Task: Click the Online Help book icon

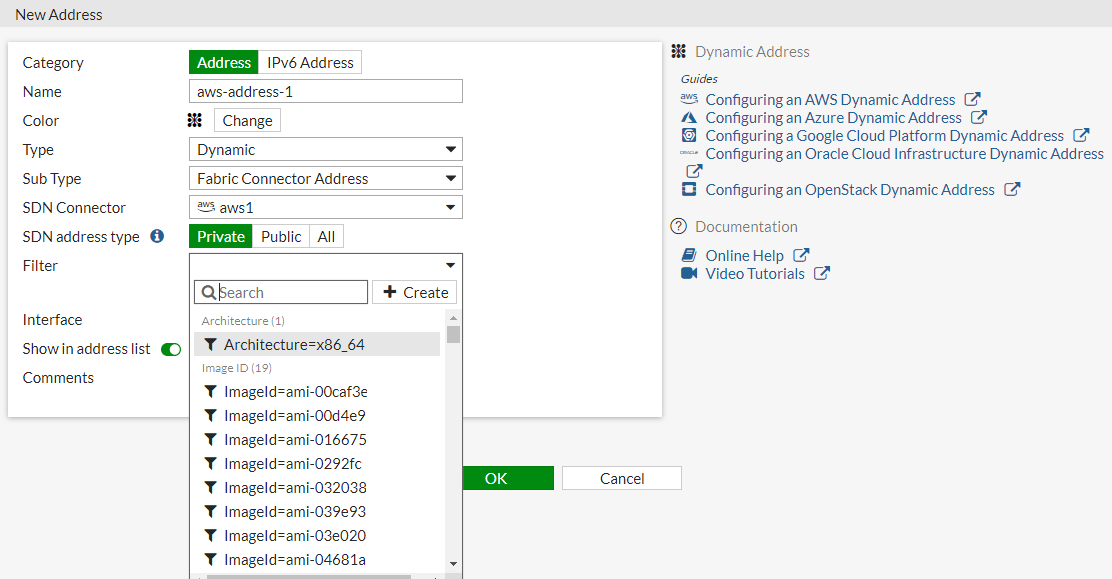Action: coord(689,256)
